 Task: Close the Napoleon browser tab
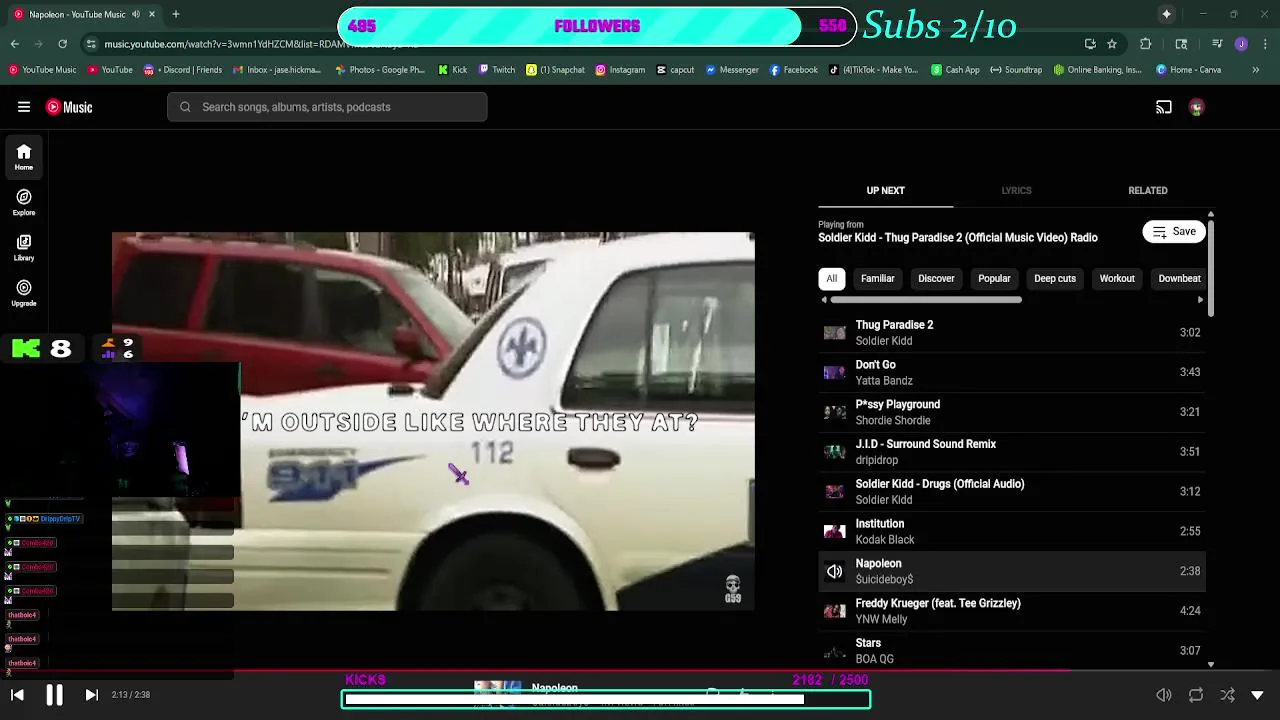tap(152, 14)
